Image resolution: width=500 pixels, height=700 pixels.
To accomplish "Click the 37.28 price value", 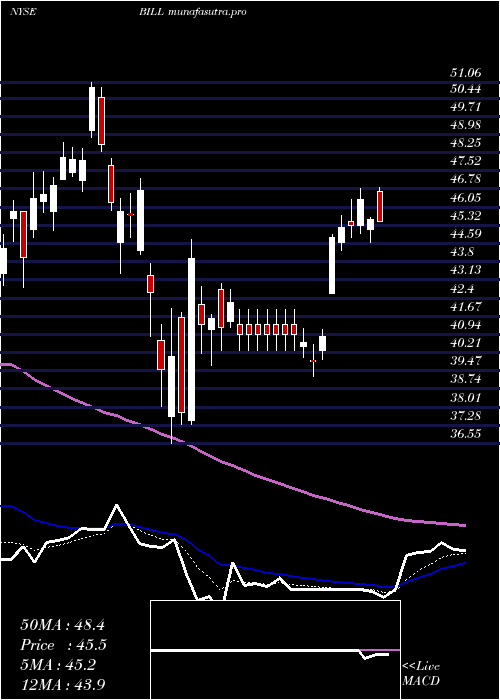I will 466,416.
